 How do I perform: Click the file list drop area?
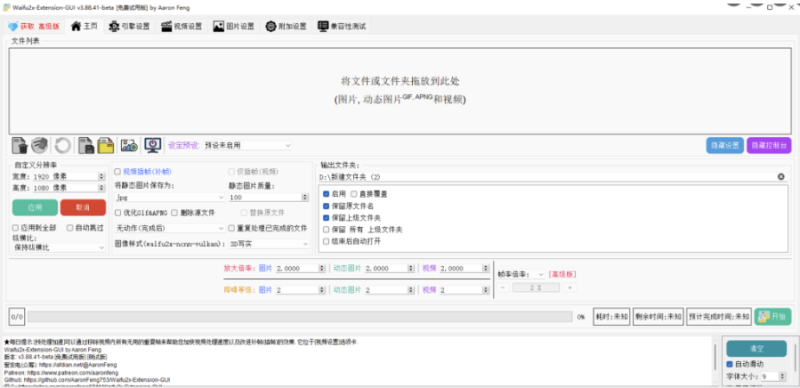point(400,91)
